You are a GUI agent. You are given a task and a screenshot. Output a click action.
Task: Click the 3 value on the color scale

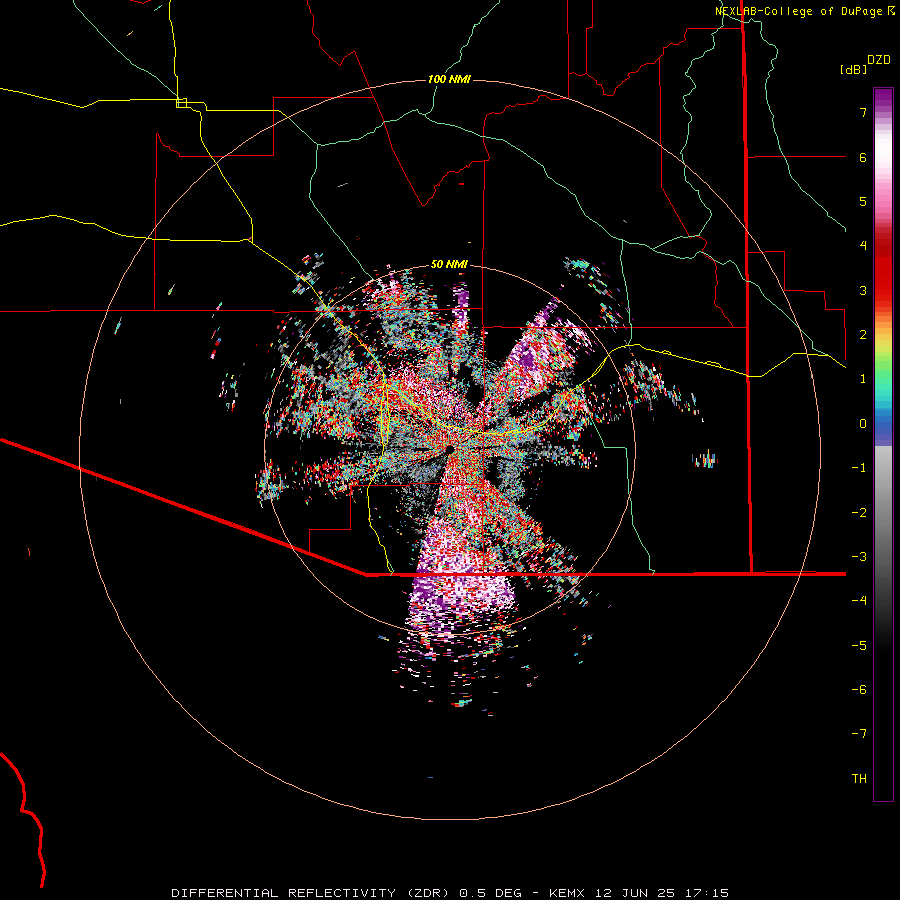click(x=863, y=290)
